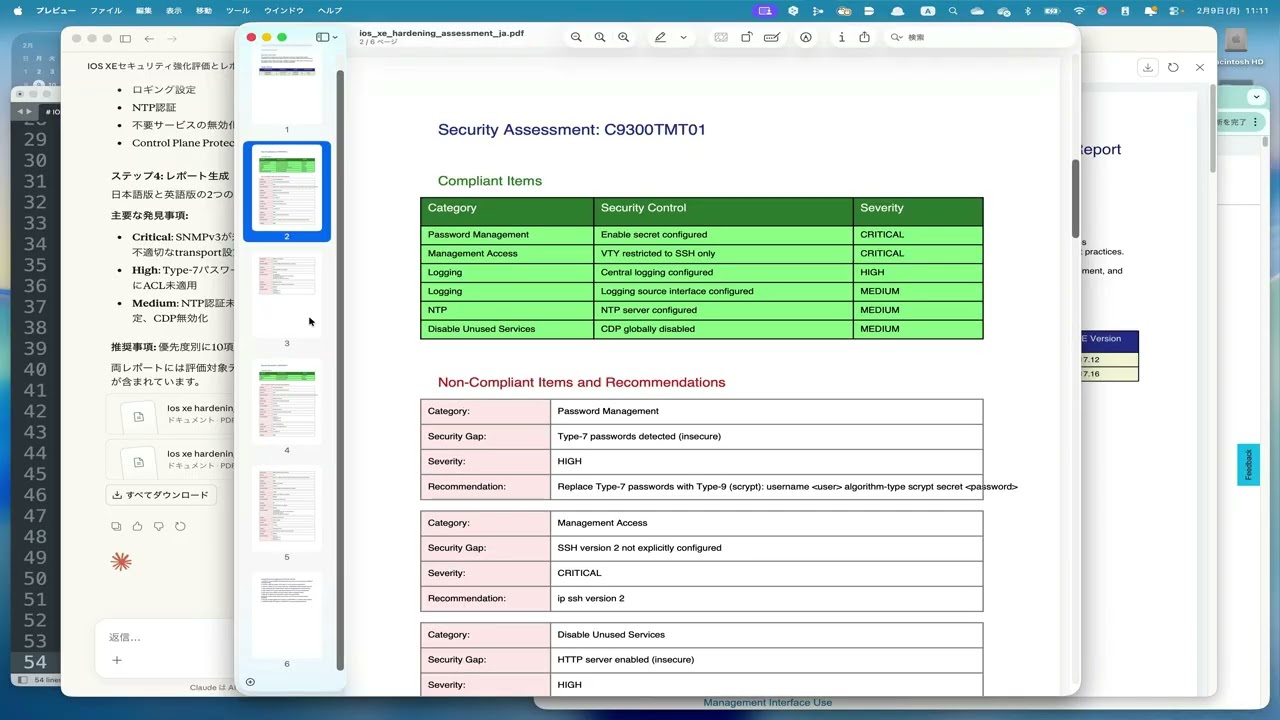The width and height of the screenshot is (1280, 720).
Task: Click 'Enable secret configured' table cell
Action: pos(723,234)
